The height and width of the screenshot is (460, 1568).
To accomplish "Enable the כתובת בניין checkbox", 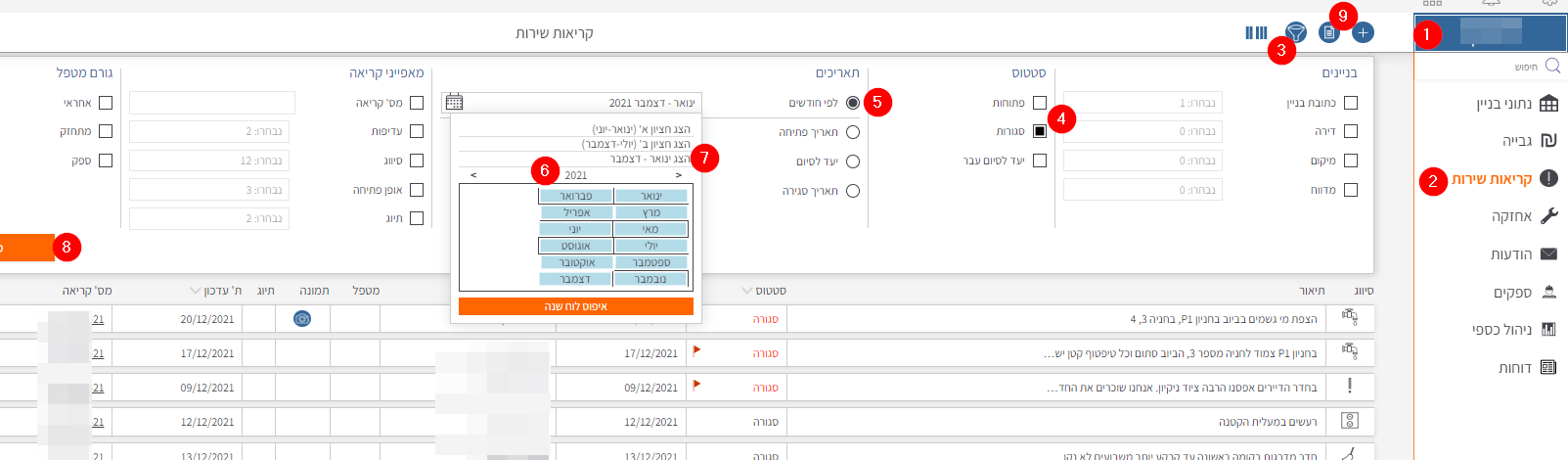I will pyautogui.click(x=1351, y=103).
